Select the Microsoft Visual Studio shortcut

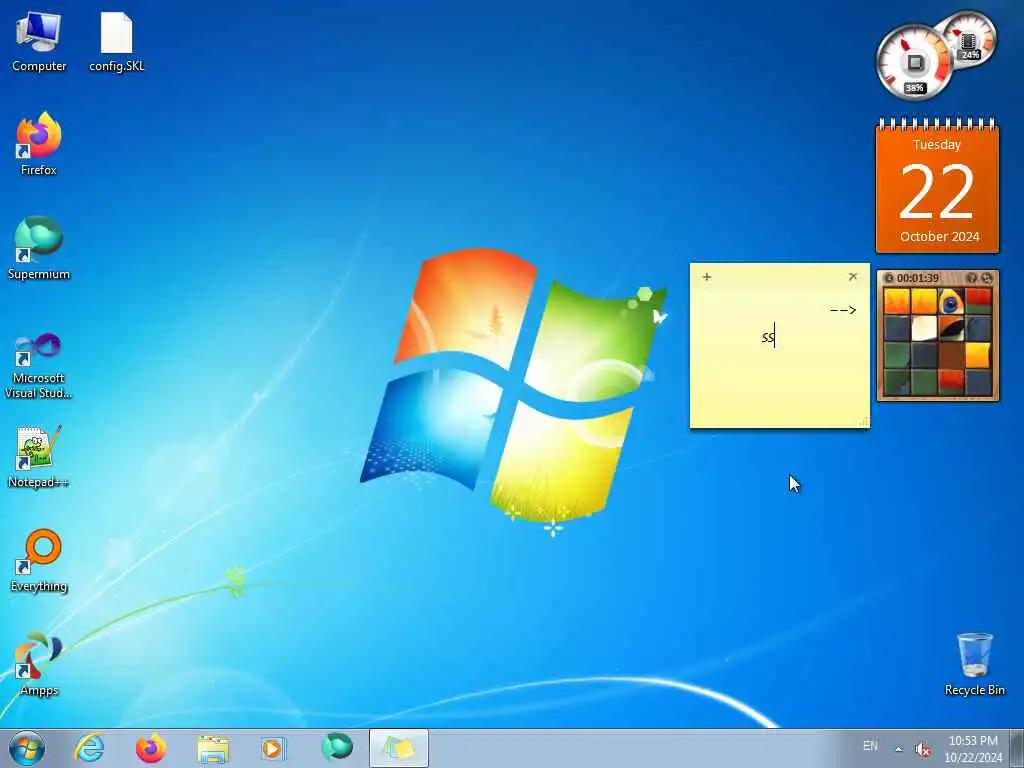pyautogui.click(x=39, y=366)
